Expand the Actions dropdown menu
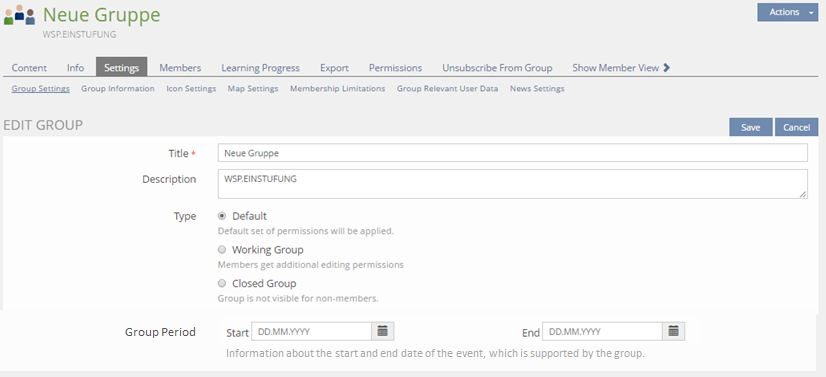This screenshot has height=377, width=826. (x=788, y=12)
